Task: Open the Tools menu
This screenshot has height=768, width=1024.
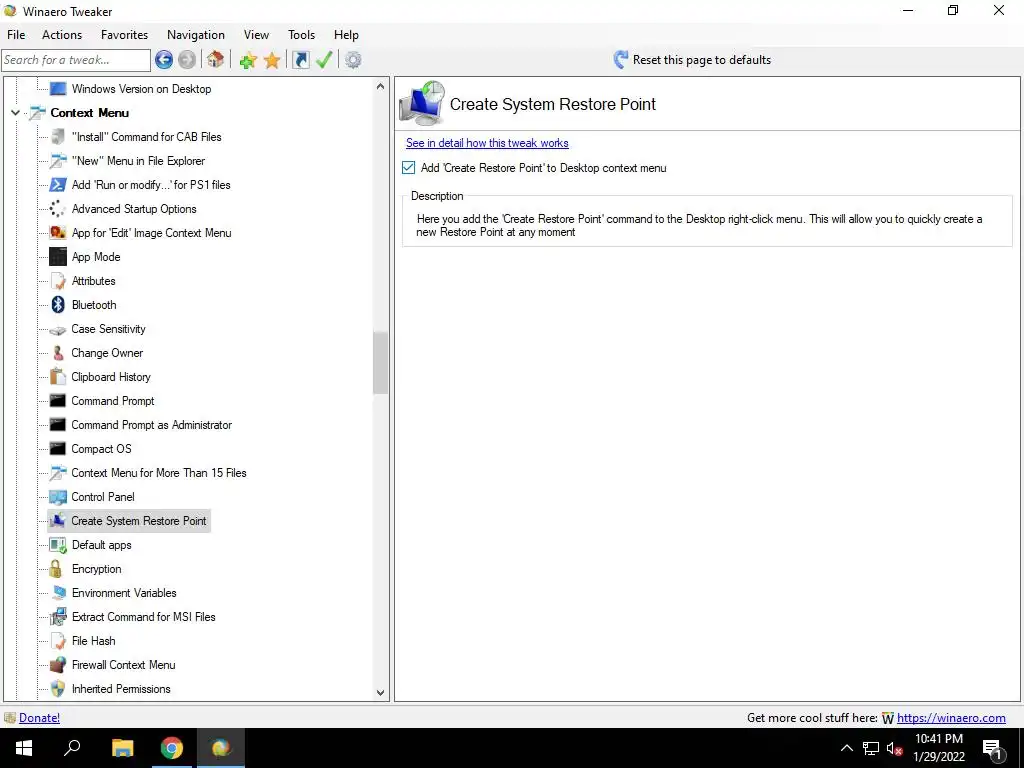Action: coord(302,35)
